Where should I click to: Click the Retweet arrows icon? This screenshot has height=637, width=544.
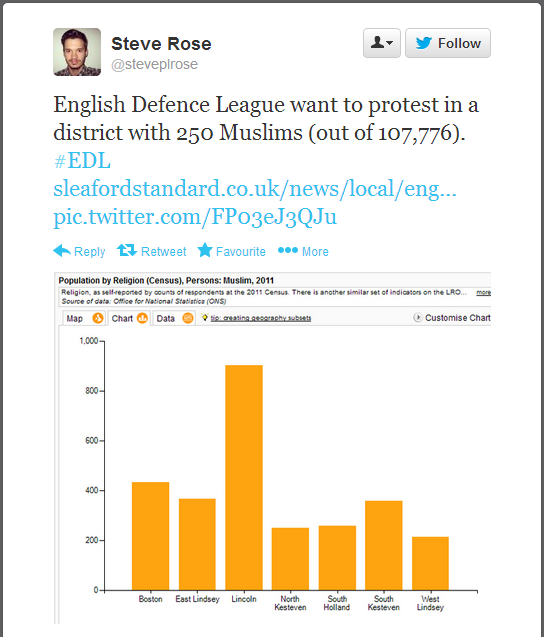[127, 250]
